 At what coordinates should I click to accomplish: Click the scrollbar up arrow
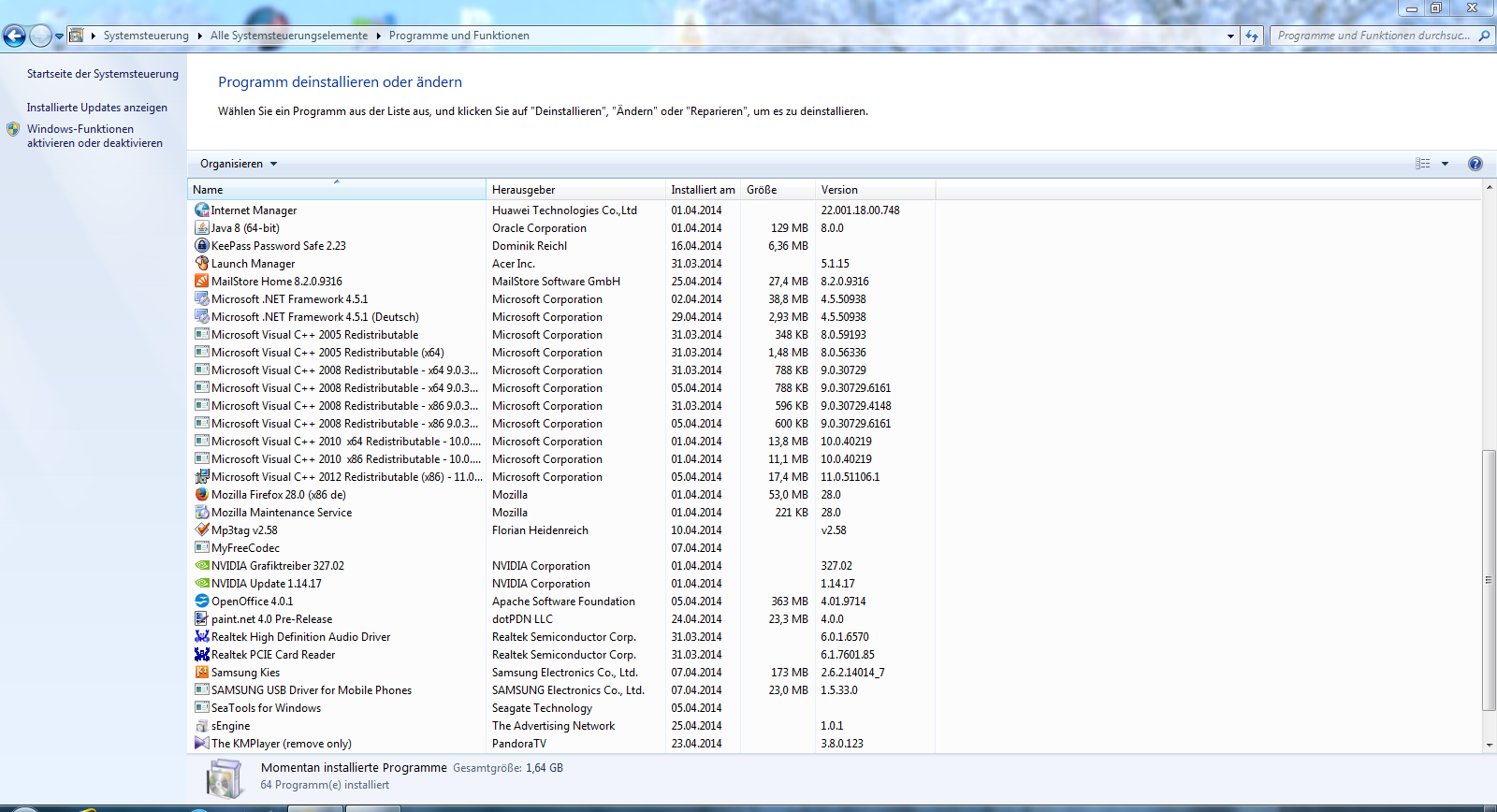click(1489, 187)
